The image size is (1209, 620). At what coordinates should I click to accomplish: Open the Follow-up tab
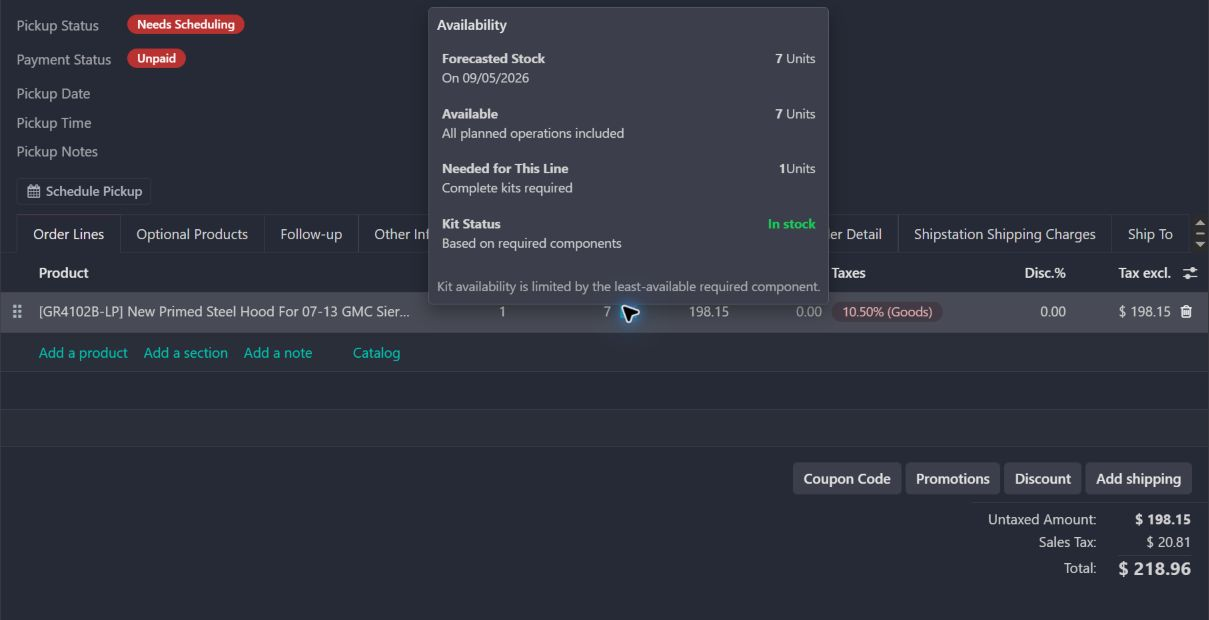pos(311,234)
